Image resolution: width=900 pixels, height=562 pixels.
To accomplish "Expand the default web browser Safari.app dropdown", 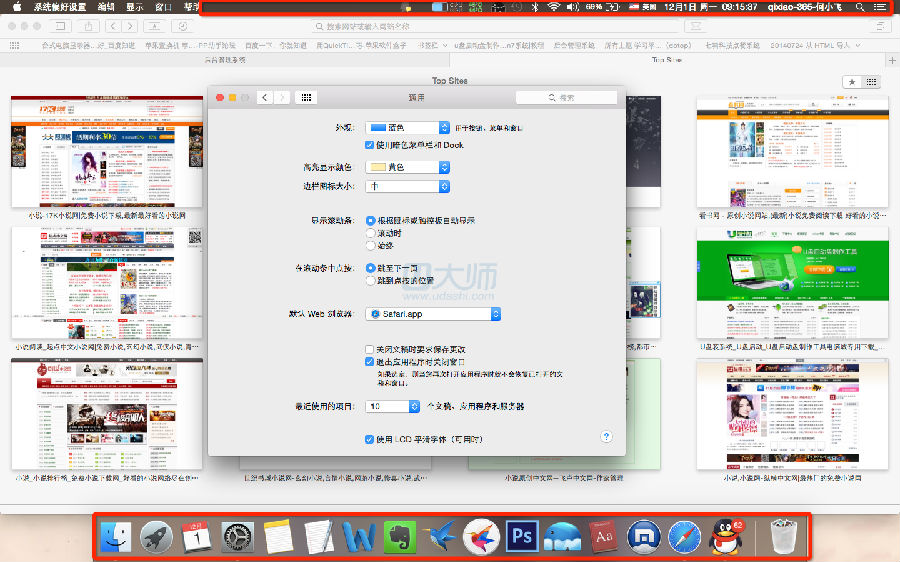I will click(433, 314).
